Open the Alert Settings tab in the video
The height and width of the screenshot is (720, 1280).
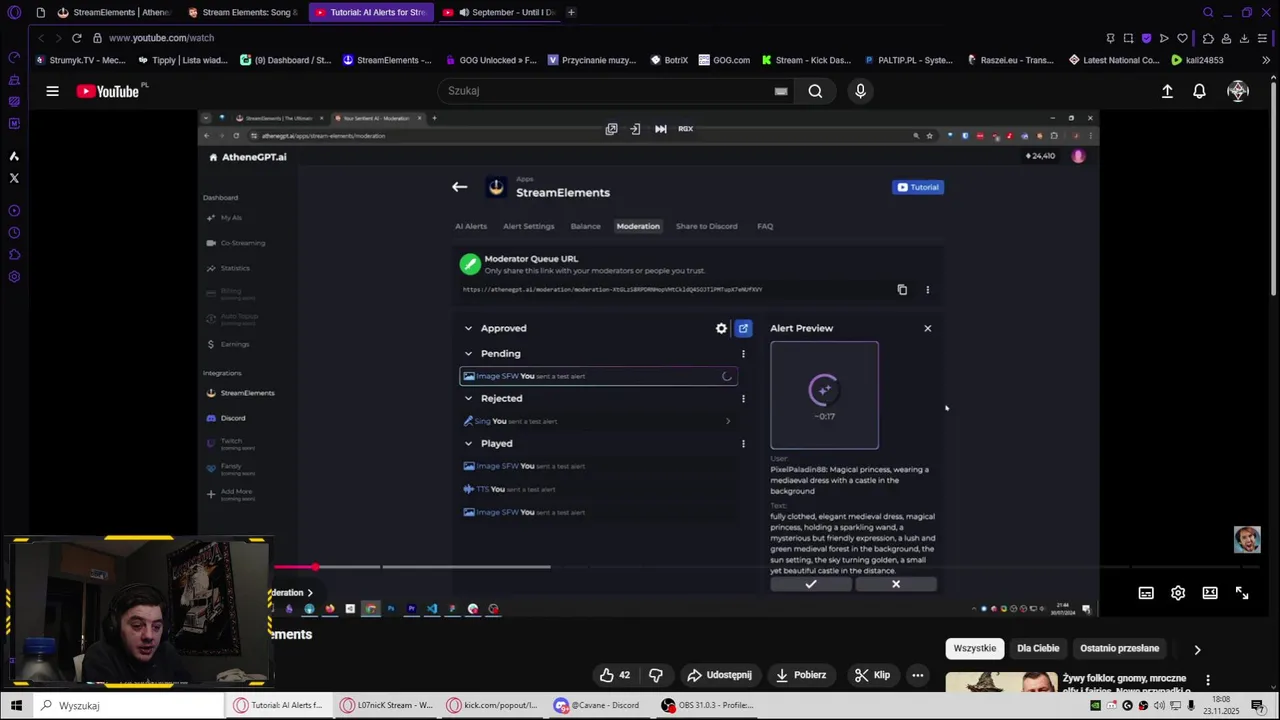(x=528, y=226)
